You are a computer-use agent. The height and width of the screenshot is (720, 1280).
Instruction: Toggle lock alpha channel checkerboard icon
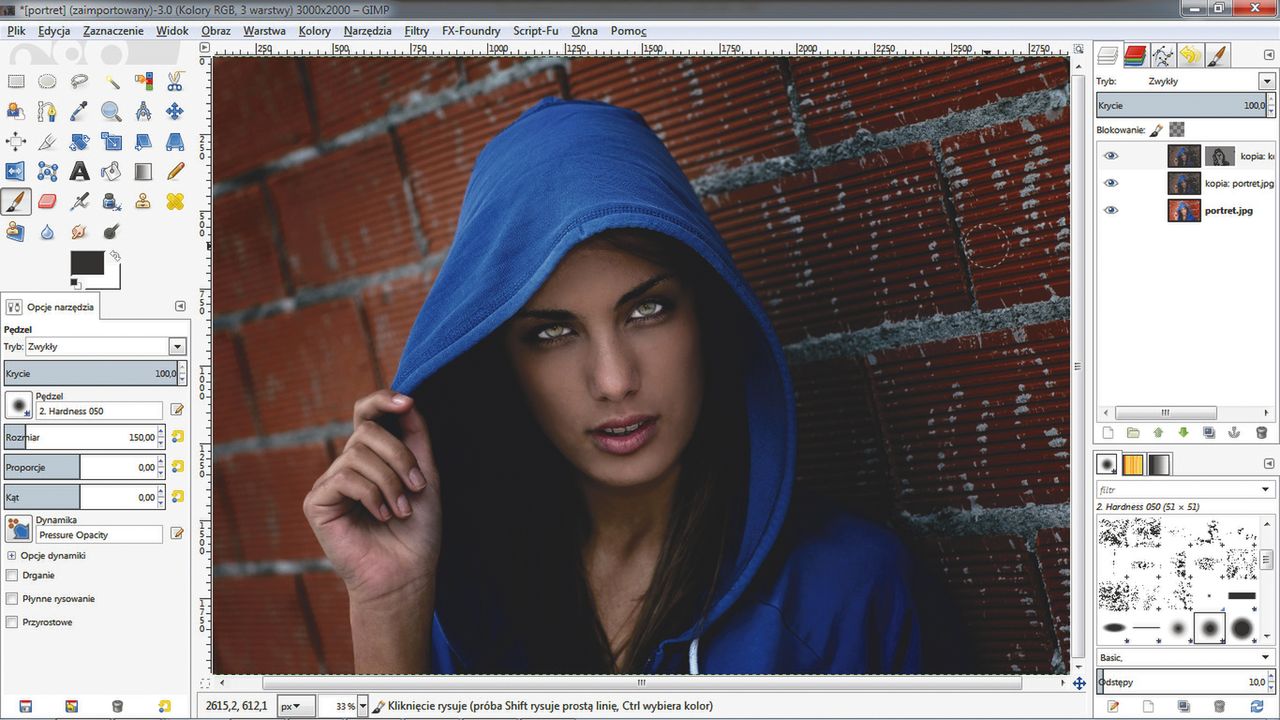click(1177, 129)
